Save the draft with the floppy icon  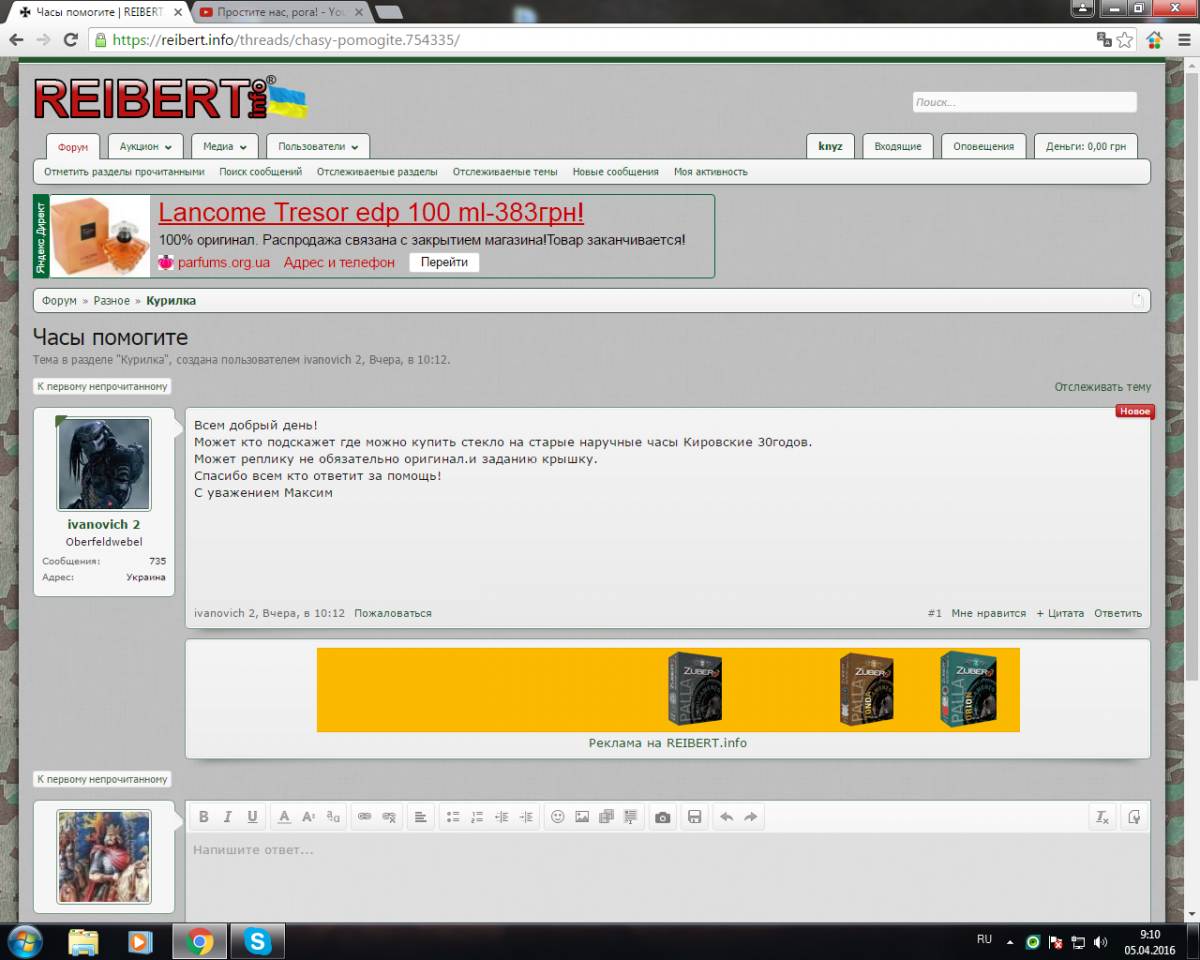[694, 817]
